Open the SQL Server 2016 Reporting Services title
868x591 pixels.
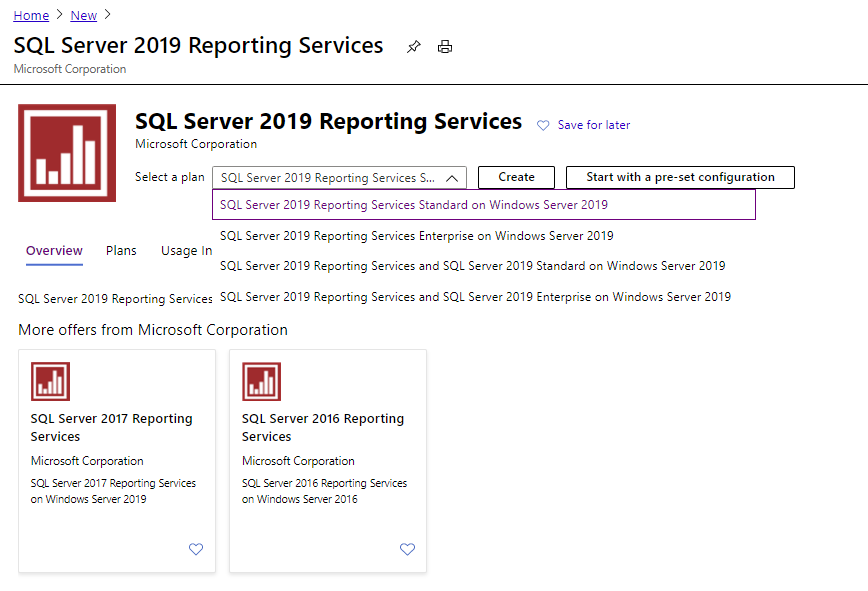click(323, 427)
